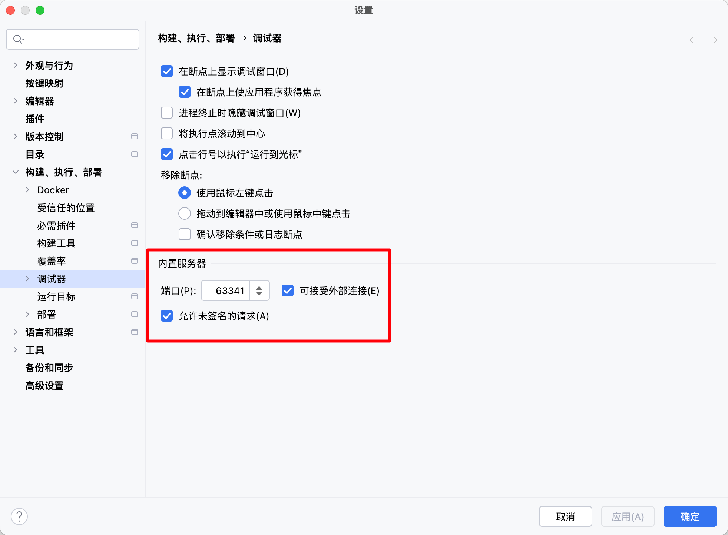Click the port number input field

[226, 291]
